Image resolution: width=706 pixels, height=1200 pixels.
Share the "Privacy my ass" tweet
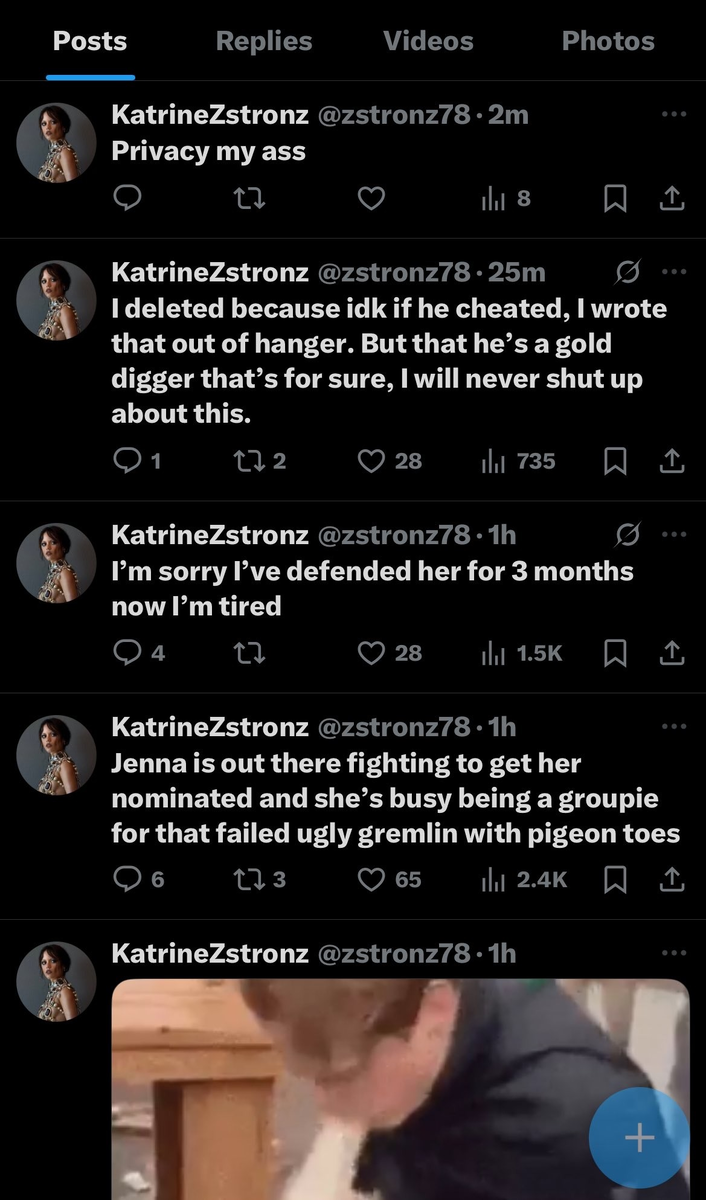tap(671, 198)
